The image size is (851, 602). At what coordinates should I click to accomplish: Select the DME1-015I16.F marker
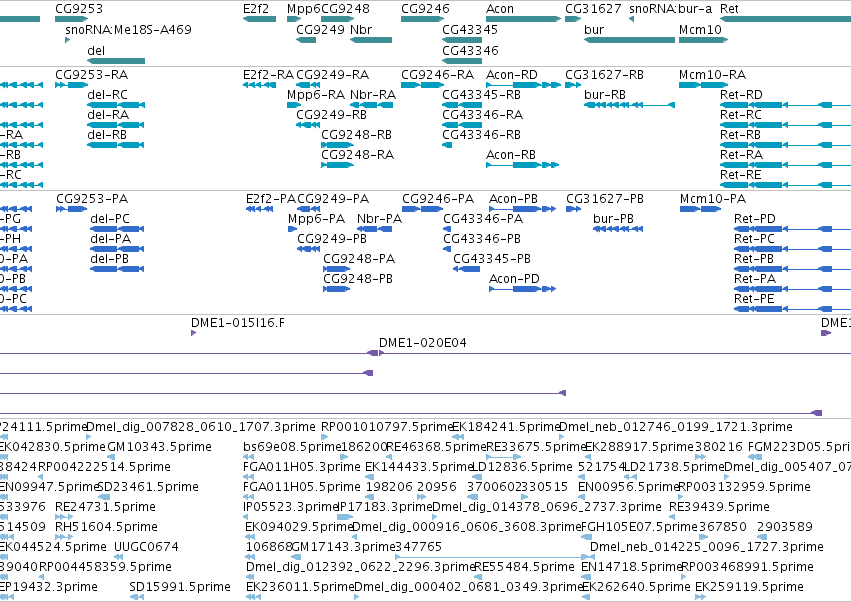pos(193,333)
